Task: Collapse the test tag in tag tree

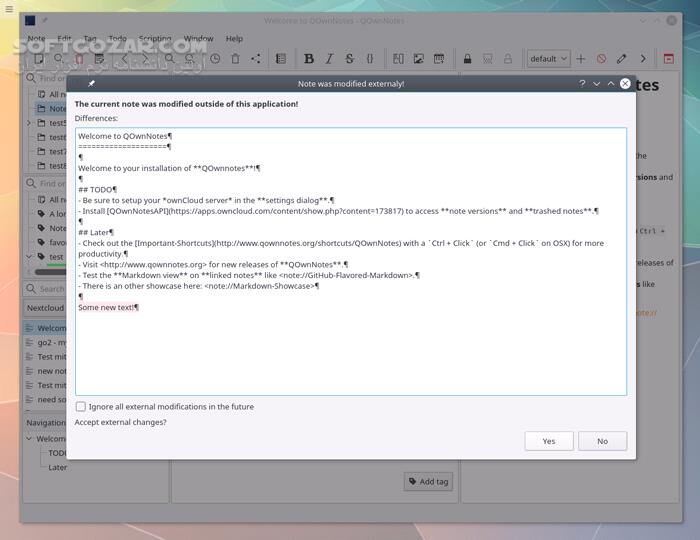Action: point(29,257)
